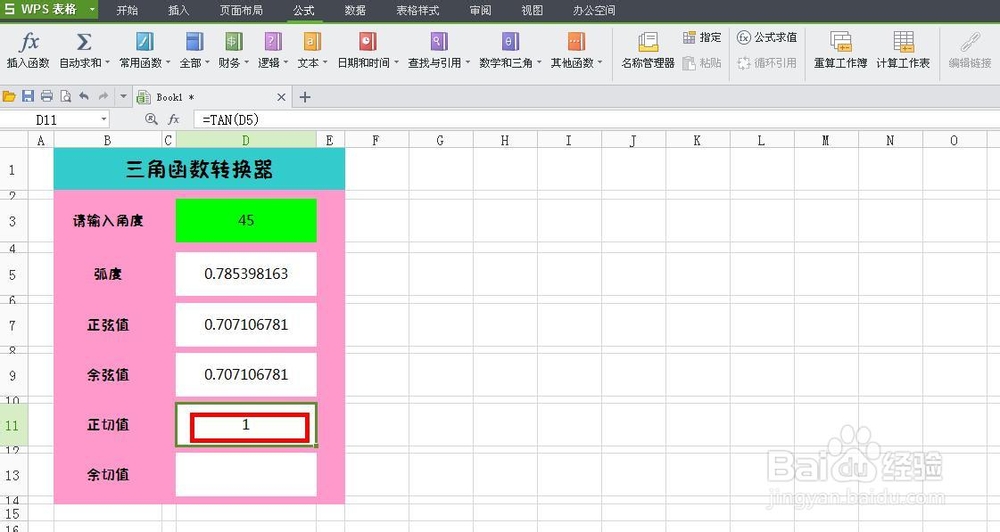Viewport: 1000px width, 532px height.
Task: Open the WPS 表格 application menu dropdown
Action: click(x=92, y=9)
